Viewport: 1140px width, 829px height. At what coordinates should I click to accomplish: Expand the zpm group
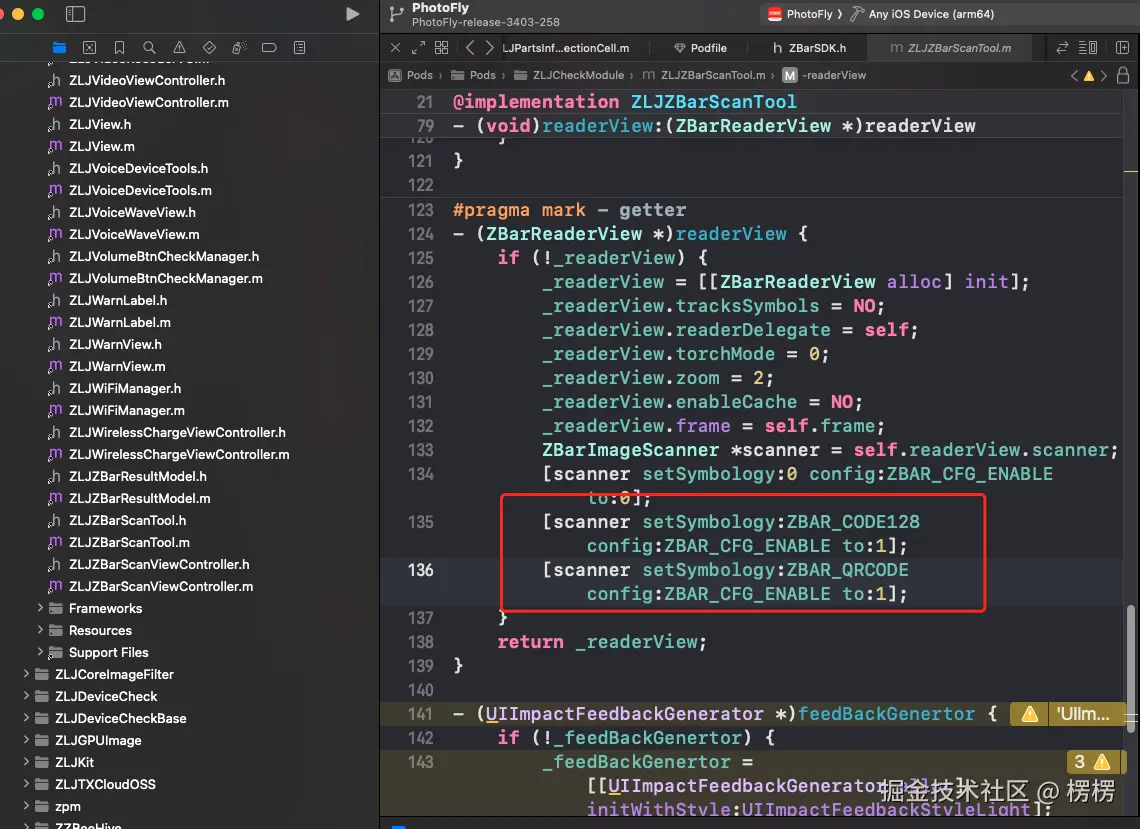26,806
